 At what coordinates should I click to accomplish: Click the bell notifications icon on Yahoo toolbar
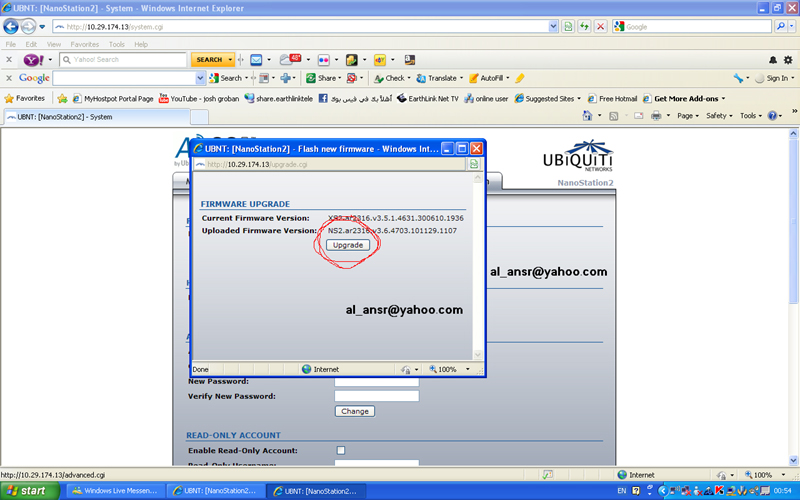click(773, 60)
